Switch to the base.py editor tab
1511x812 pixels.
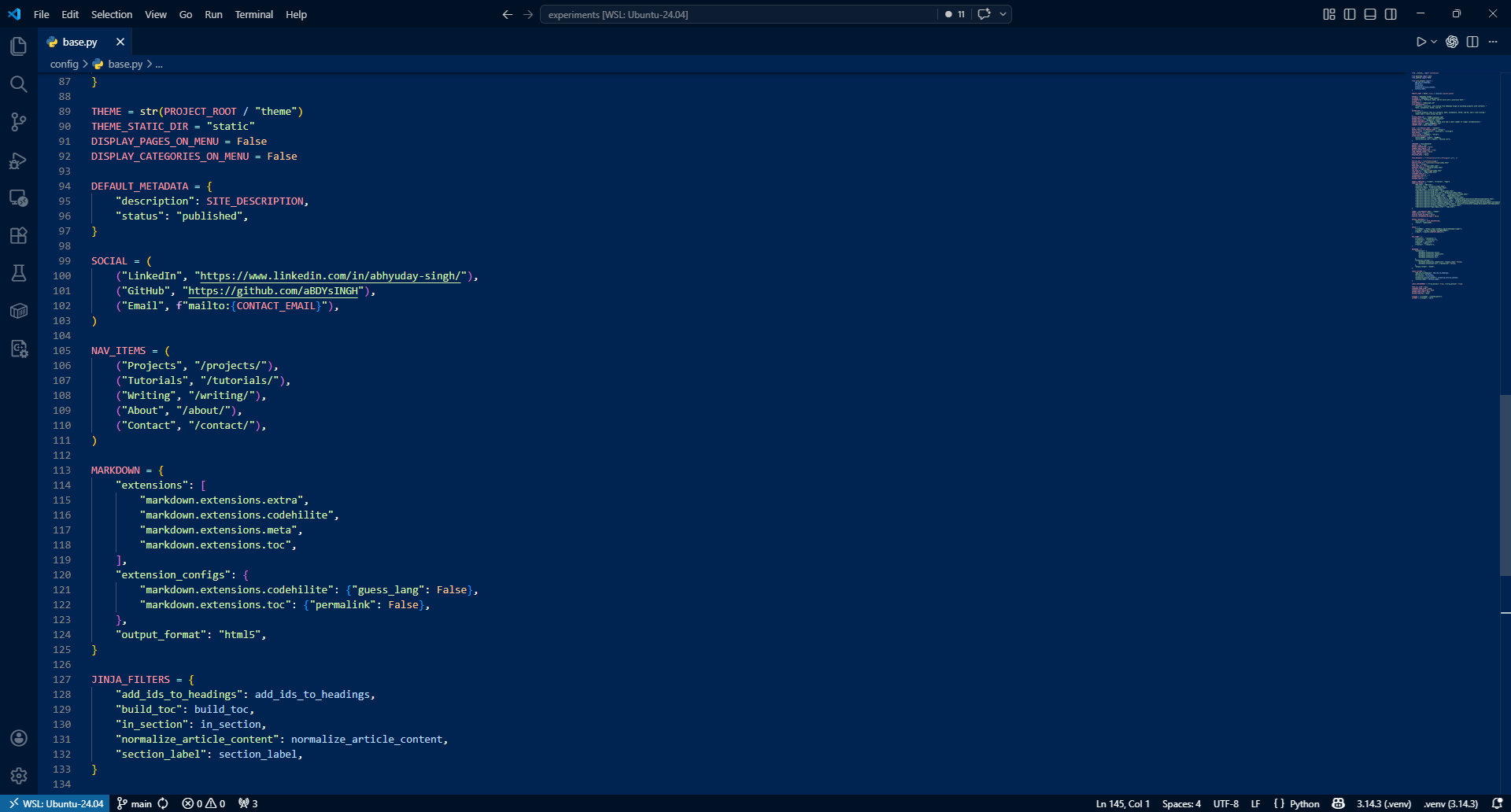tap(78, 42)
